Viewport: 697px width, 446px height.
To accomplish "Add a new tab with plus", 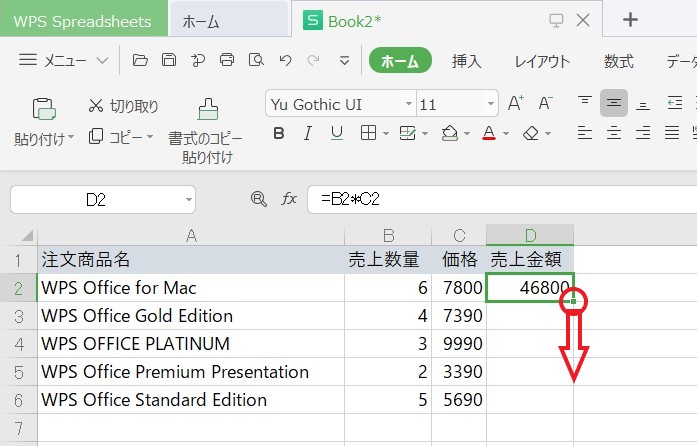I will pyautogui.click(x=630, y=20).
